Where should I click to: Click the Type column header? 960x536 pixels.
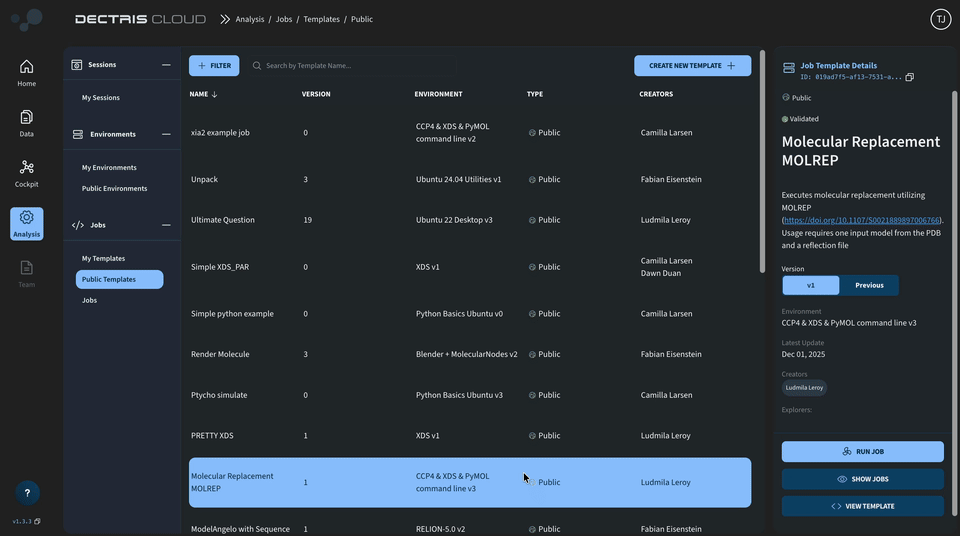click(x=534, y=94)
